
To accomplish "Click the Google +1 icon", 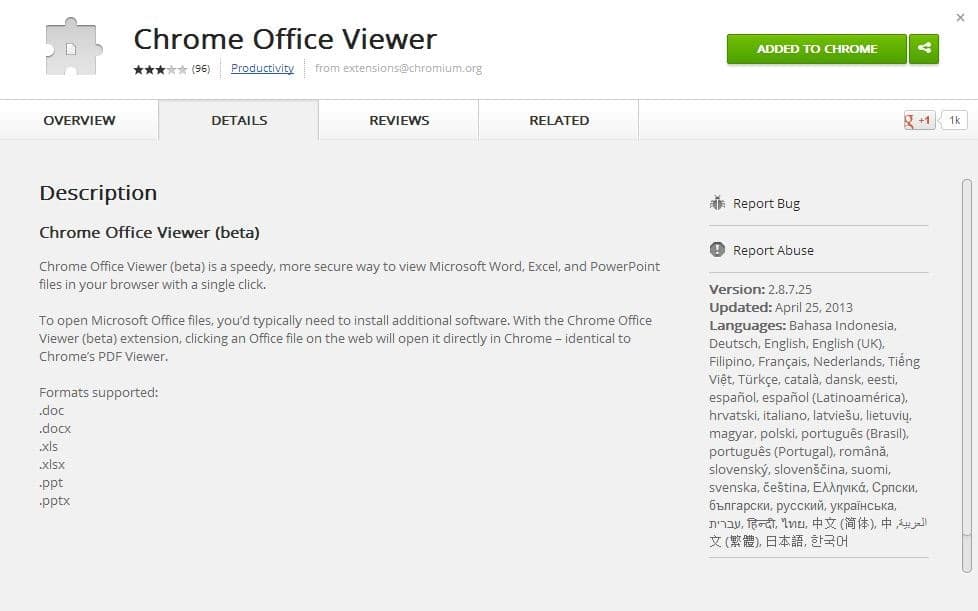I will (917, 119).
